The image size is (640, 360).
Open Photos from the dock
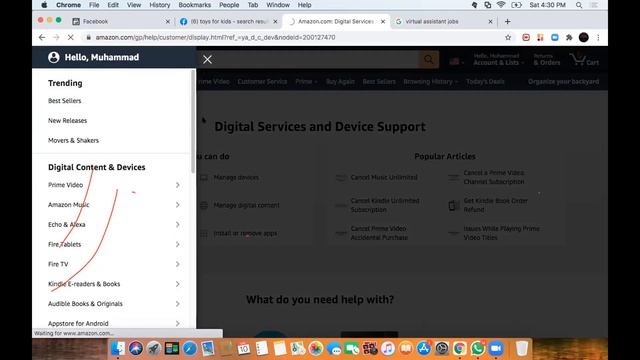(316, 348)
